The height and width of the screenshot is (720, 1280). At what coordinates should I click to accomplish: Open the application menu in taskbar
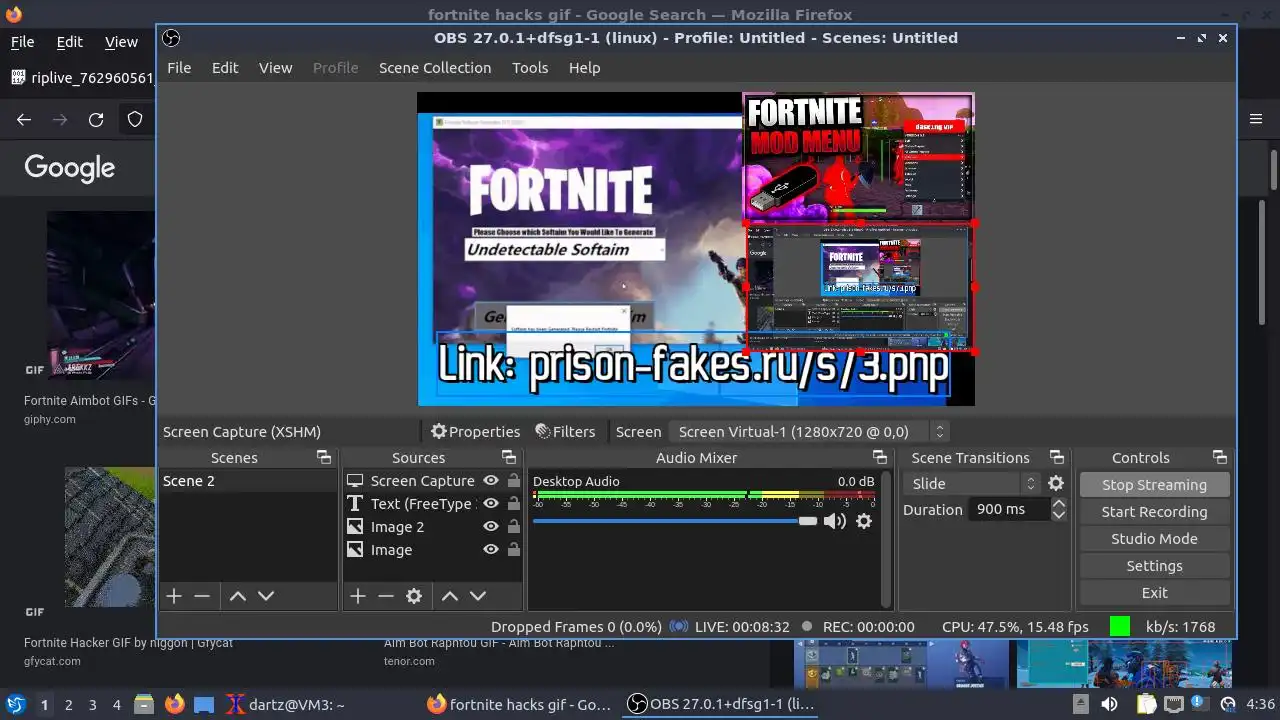click(16, 705)
